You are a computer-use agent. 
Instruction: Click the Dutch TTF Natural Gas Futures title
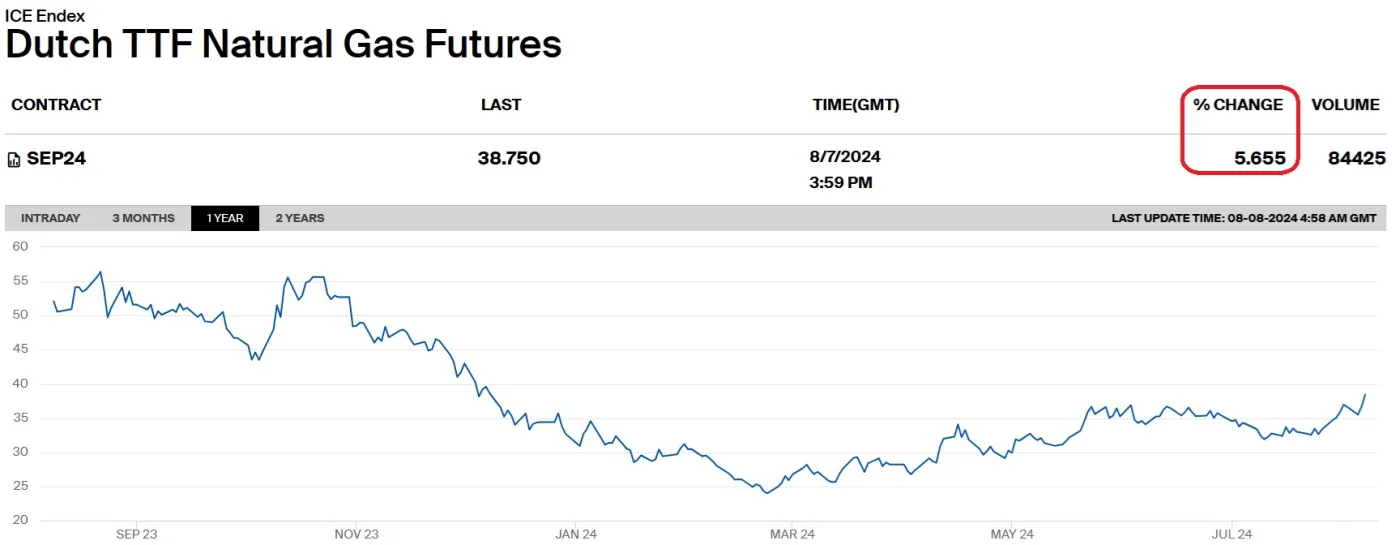[284, 45]
